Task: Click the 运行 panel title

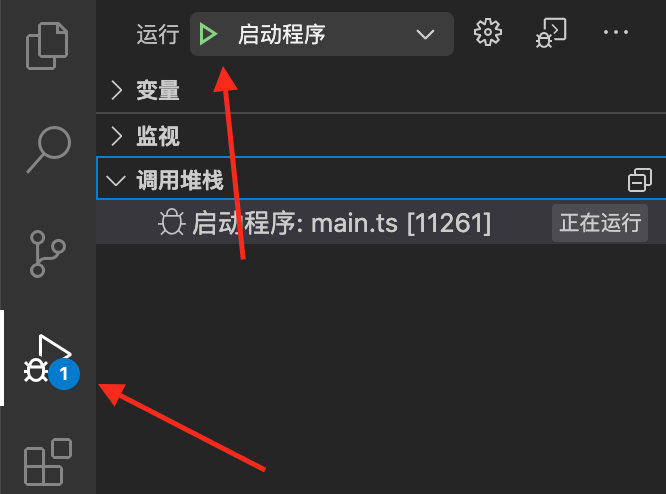Action: coord(158,34)
